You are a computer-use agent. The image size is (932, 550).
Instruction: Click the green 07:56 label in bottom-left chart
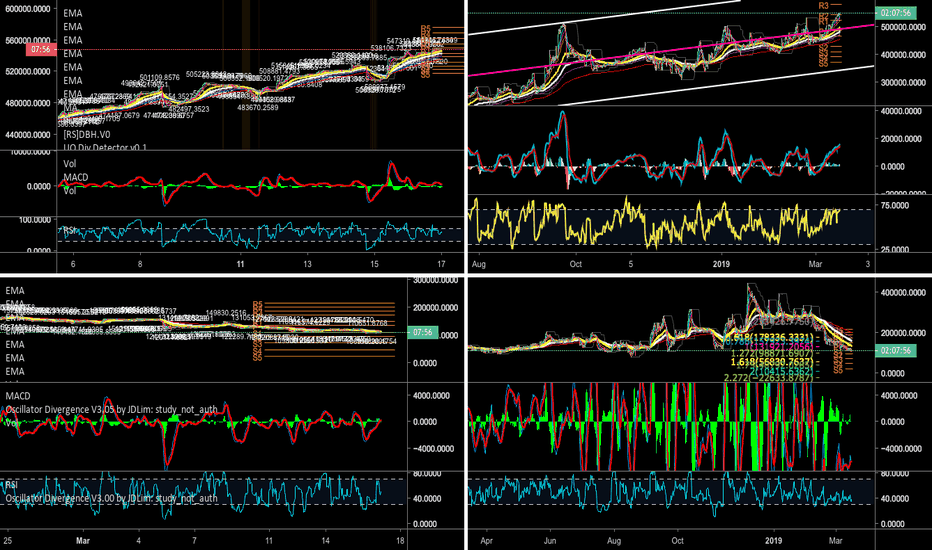click(x=422, y=332)
